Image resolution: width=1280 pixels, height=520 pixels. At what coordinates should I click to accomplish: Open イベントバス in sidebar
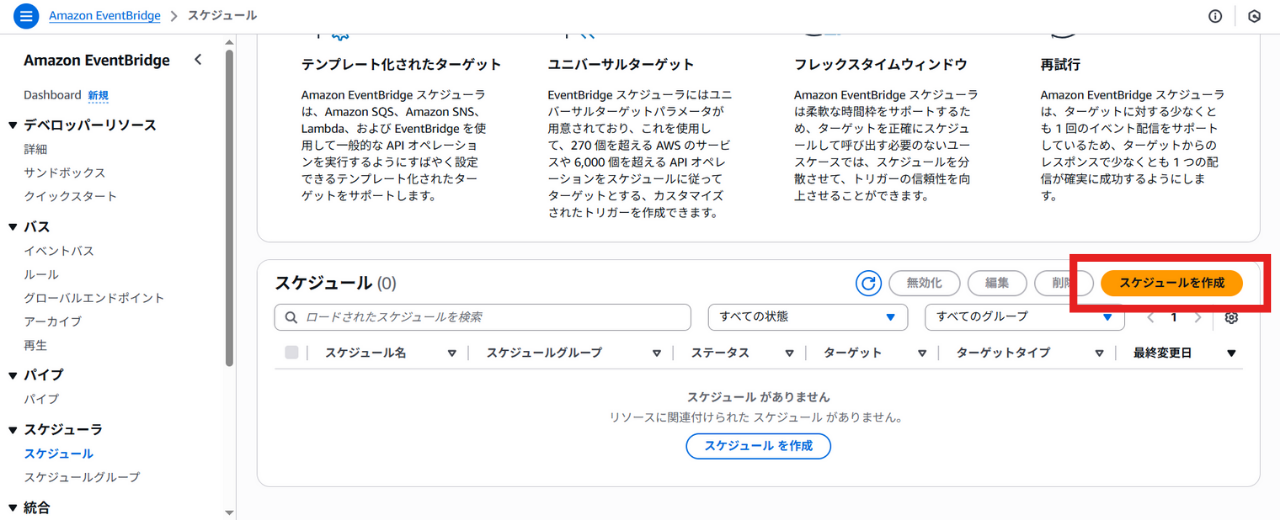(x=59, y=251)
